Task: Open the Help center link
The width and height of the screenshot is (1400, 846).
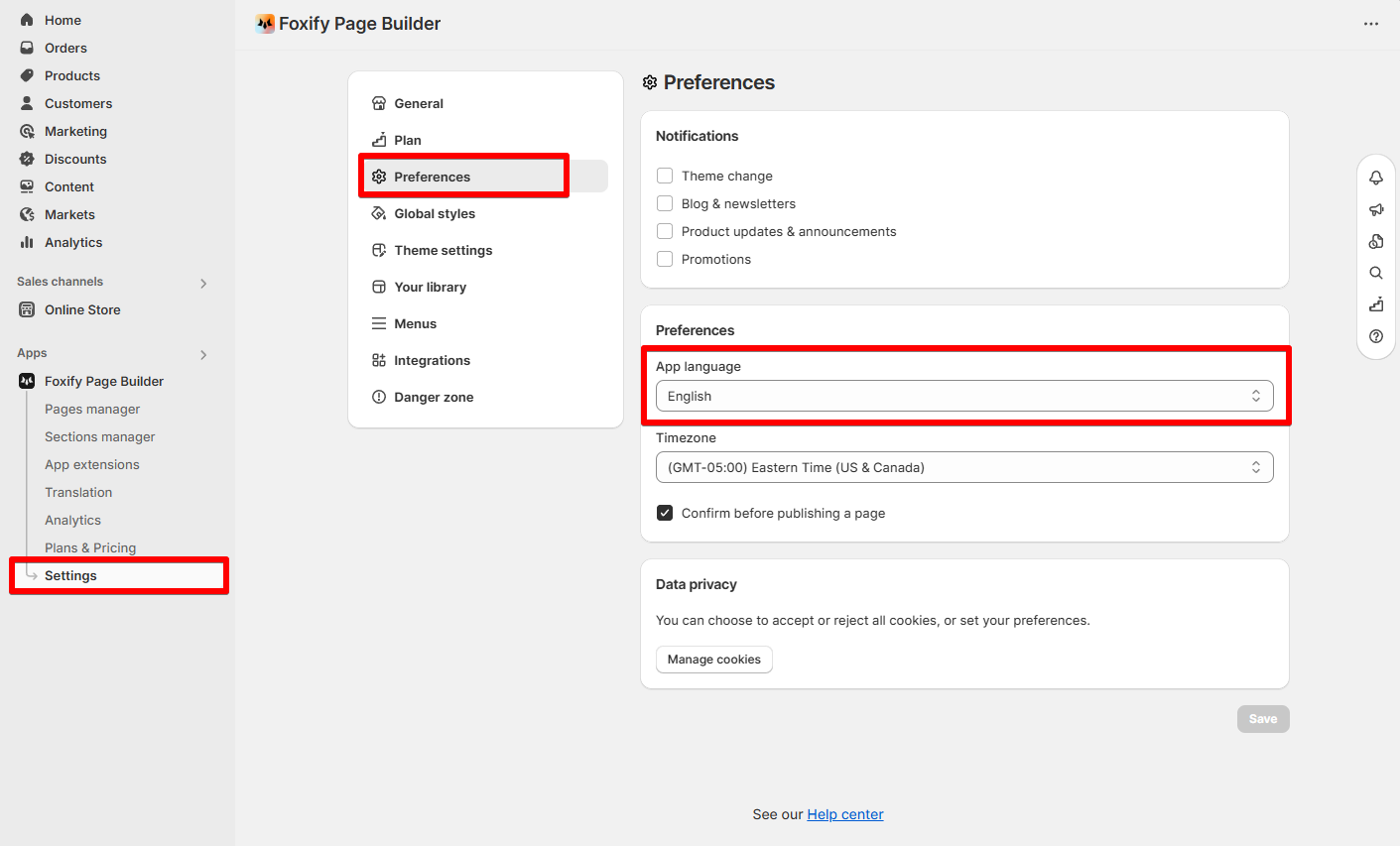Action: (845, 814)
